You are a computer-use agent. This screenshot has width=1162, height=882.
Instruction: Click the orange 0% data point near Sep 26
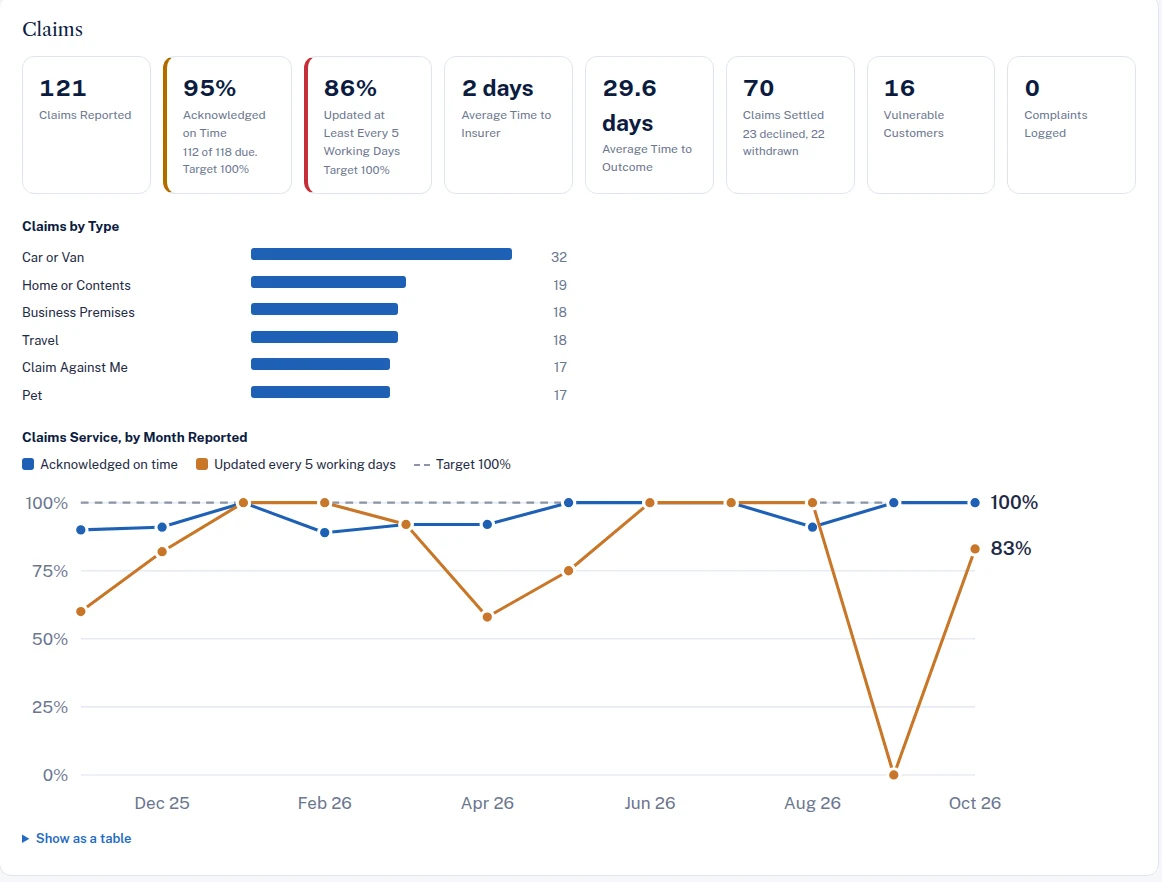coord(894,775)
